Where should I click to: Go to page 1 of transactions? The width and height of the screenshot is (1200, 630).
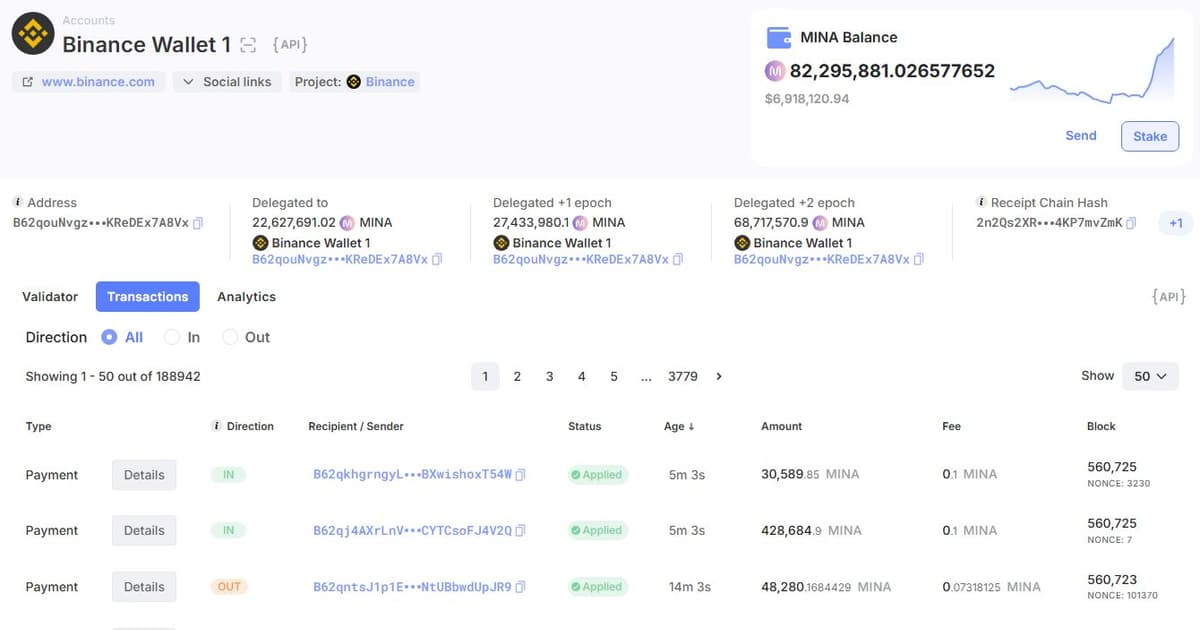(485, 376)
